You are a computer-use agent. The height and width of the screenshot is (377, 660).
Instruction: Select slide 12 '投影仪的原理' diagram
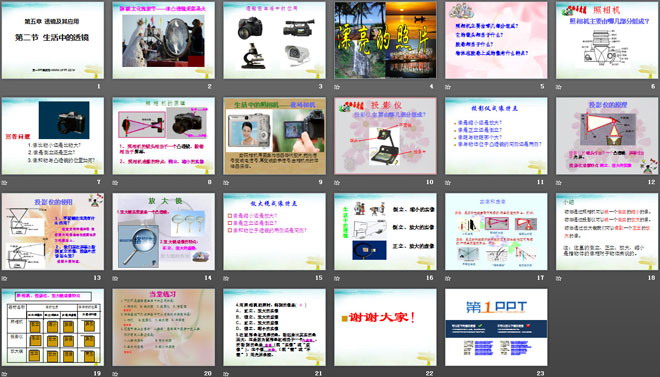607,136
